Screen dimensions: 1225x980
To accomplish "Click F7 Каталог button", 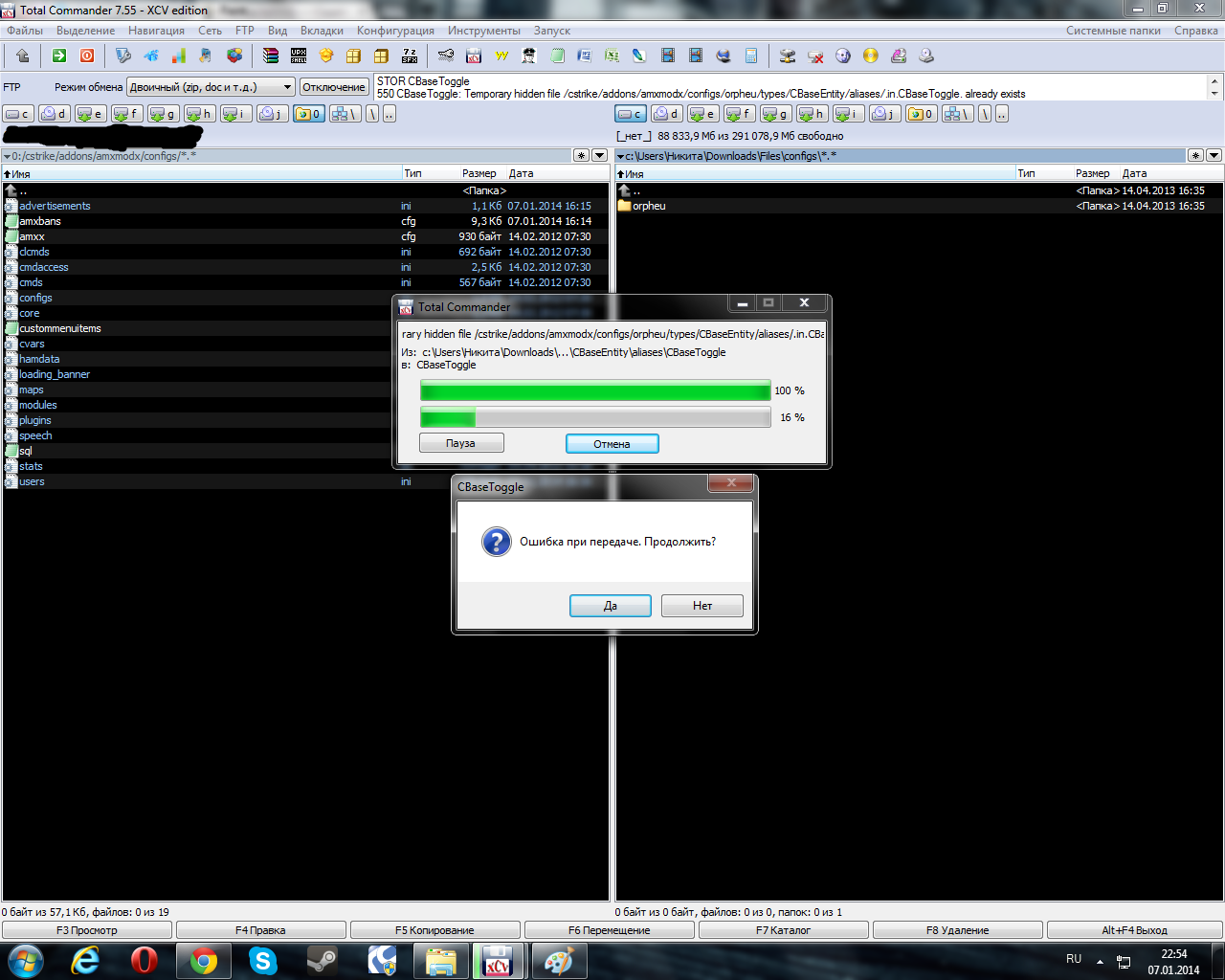I will 784,930.
